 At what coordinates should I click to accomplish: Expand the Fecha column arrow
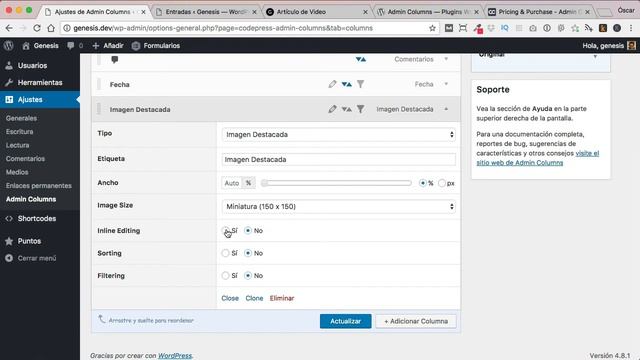(x=446, y=84)
